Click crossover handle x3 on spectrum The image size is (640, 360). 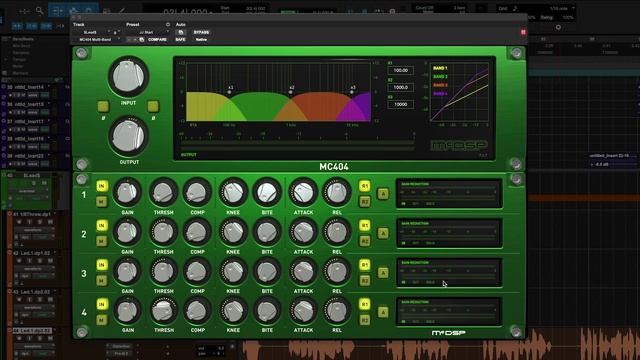pos(352,92)
